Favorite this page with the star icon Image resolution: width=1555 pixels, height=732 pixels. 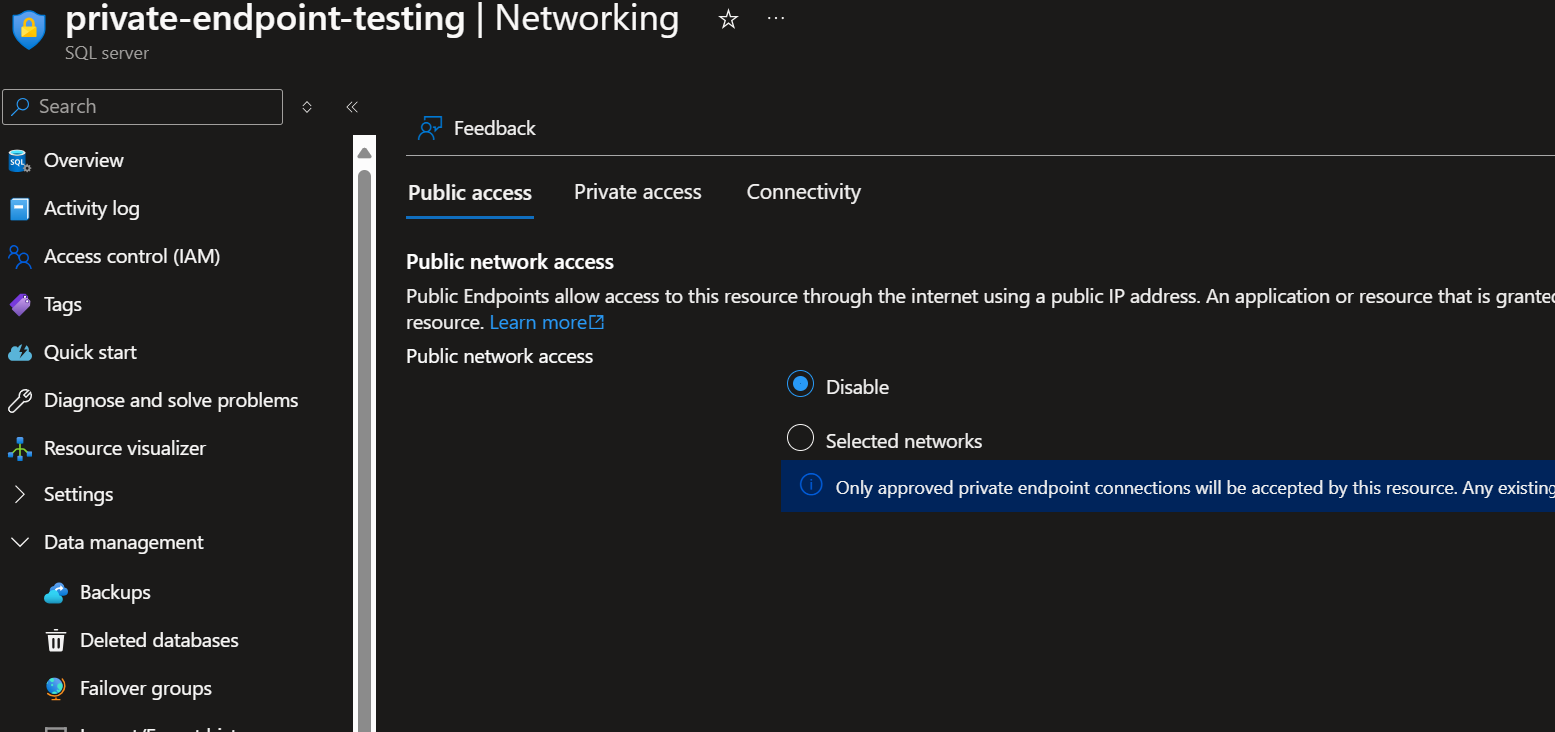[x=728, y=19]
